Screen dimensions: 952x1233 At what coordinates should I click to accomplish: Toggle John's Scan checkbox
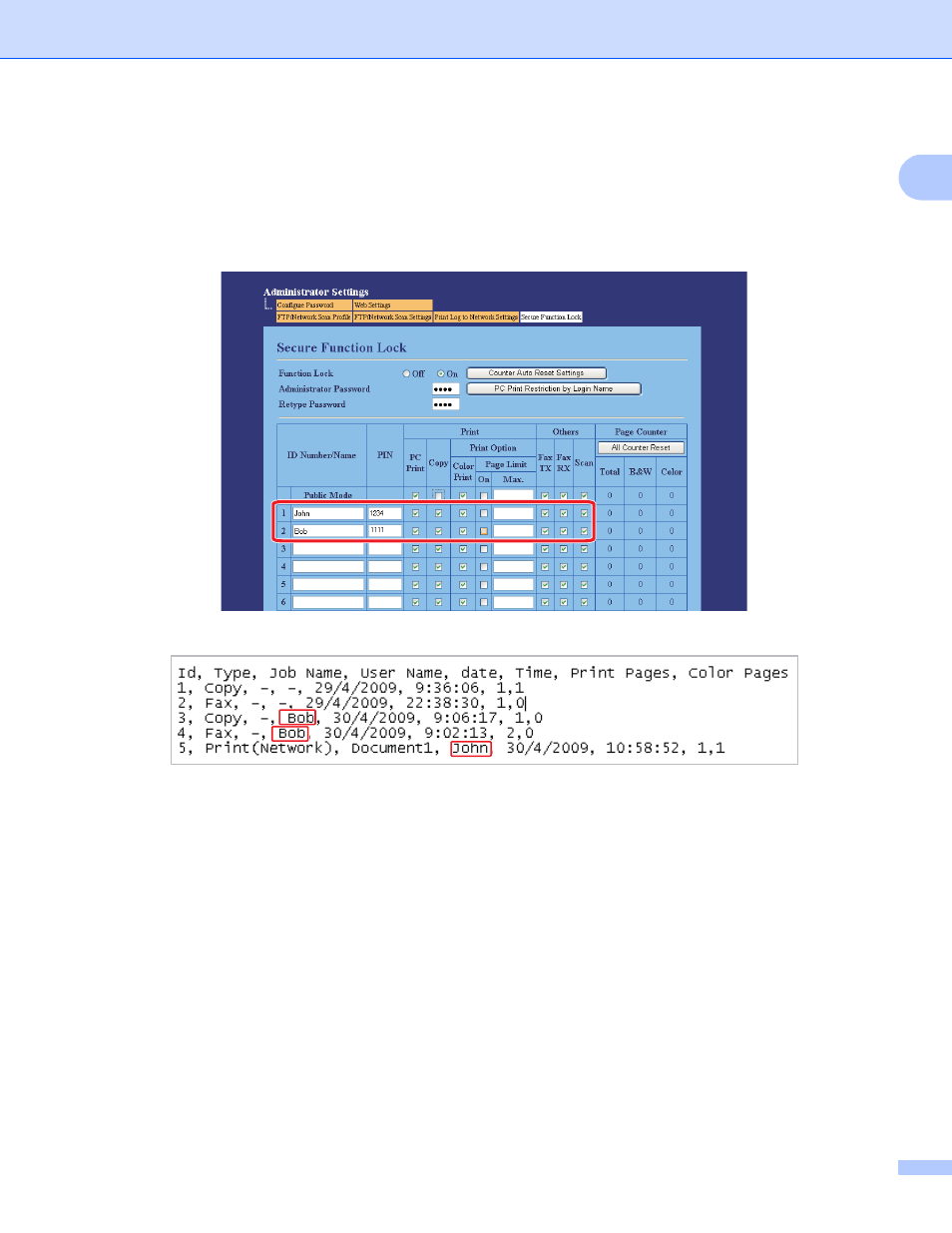click(584, 513)
